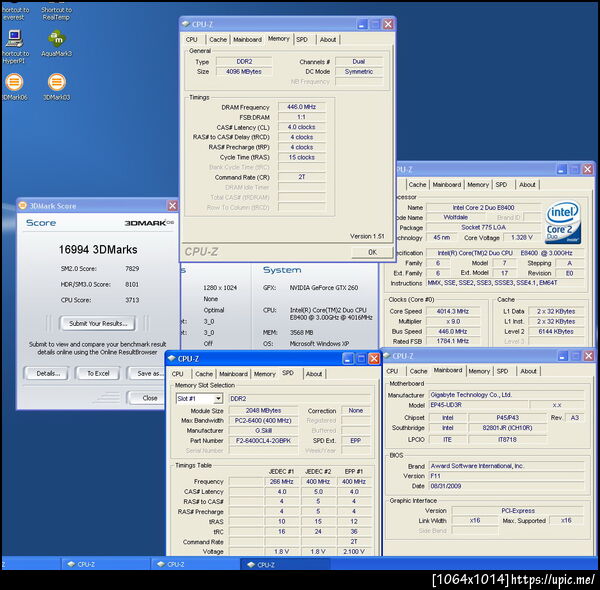
Task: Open the 3DMark03 desktop icon
Action: pyautogui.click(x=56, y=82)
